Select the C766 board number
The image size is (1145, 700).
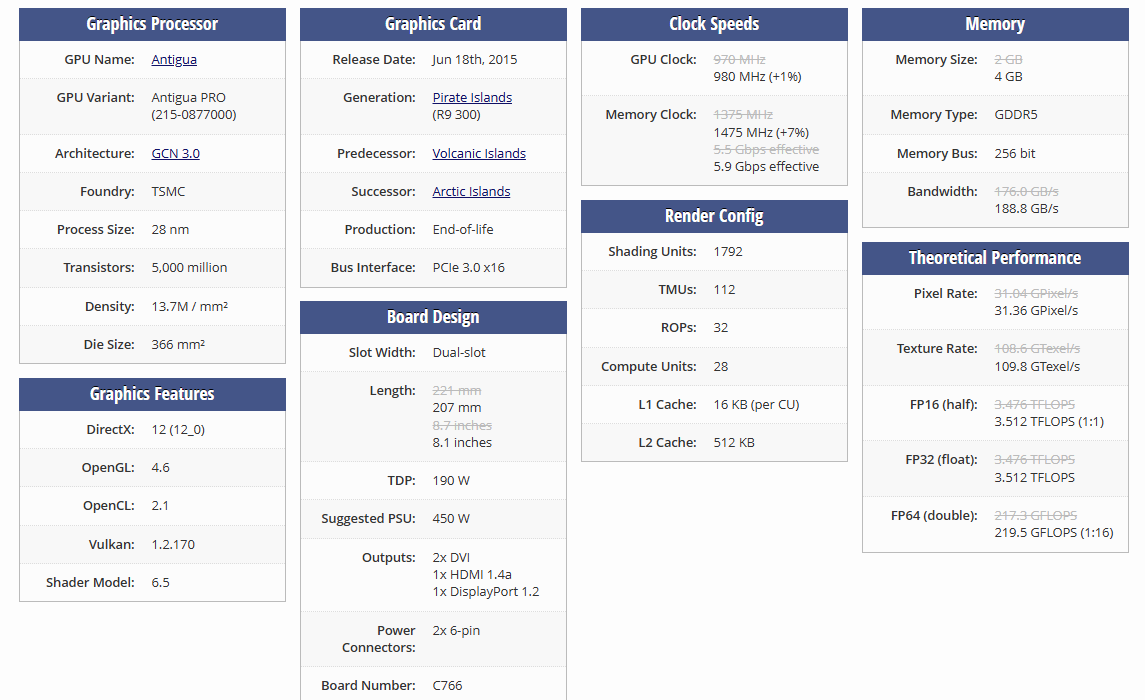[448, 685]
